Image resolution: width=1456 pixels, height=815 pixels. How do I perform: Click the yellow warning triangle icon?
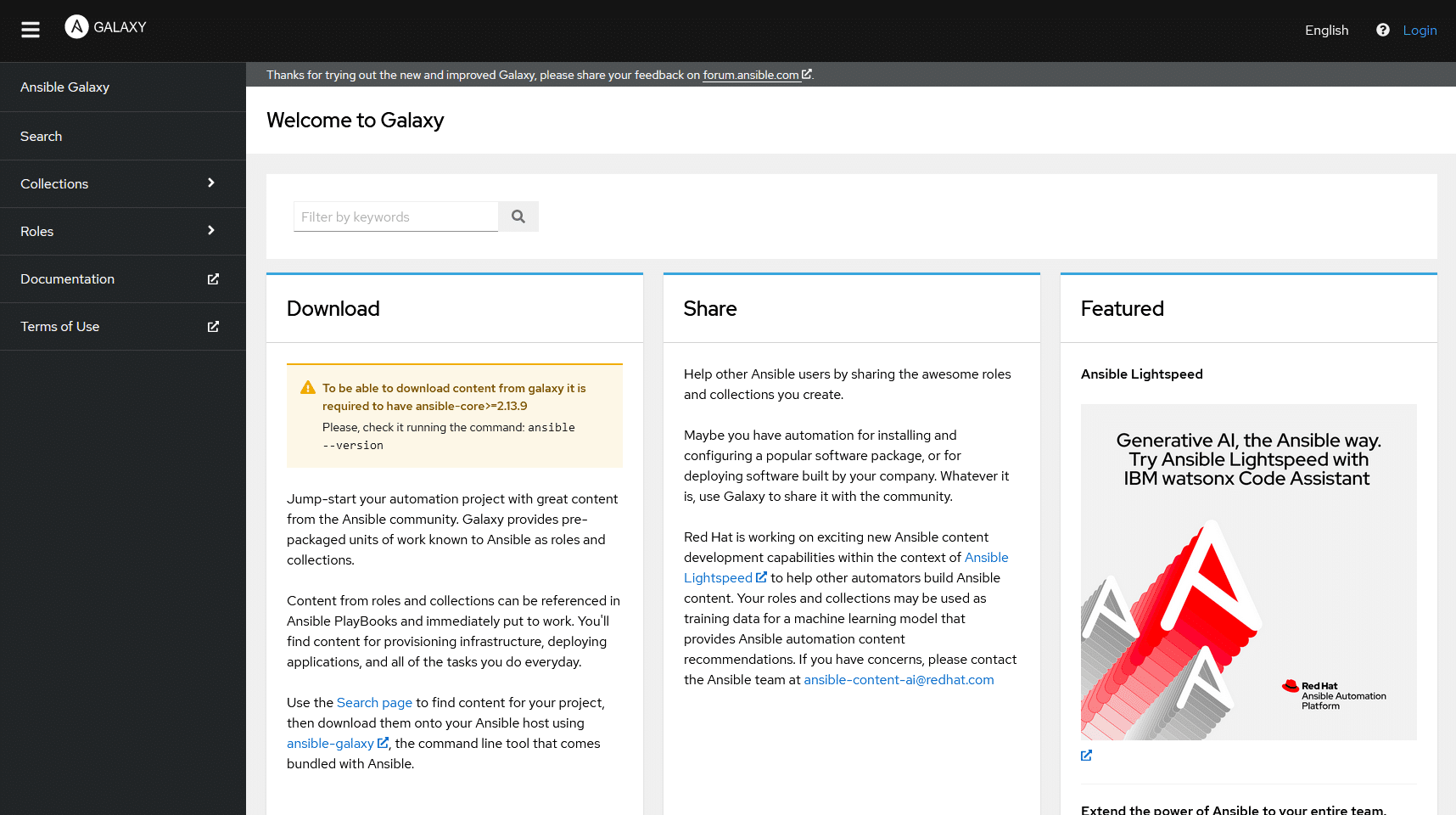(x=308, y=388)
